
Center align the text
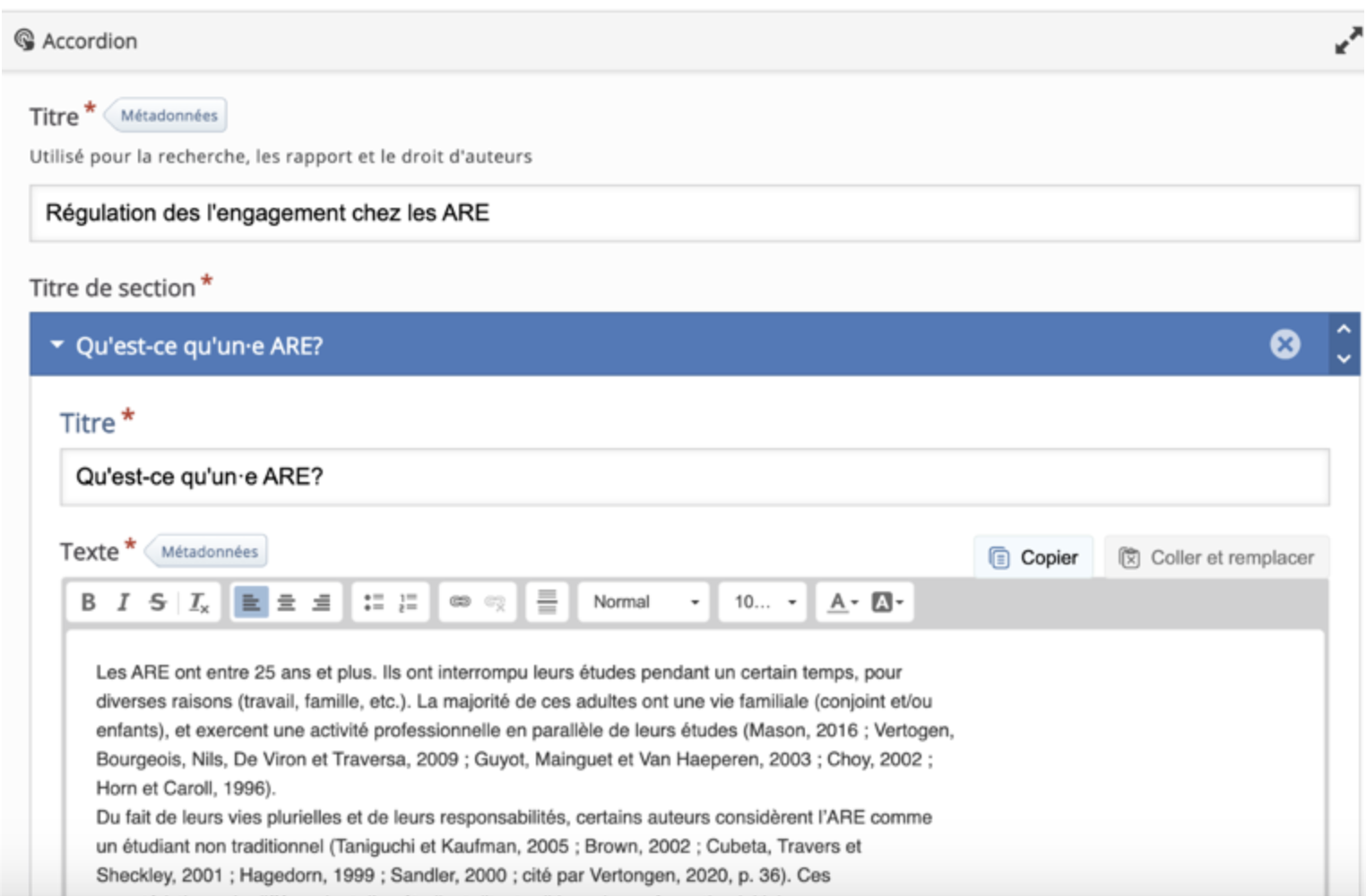(286, 602)
